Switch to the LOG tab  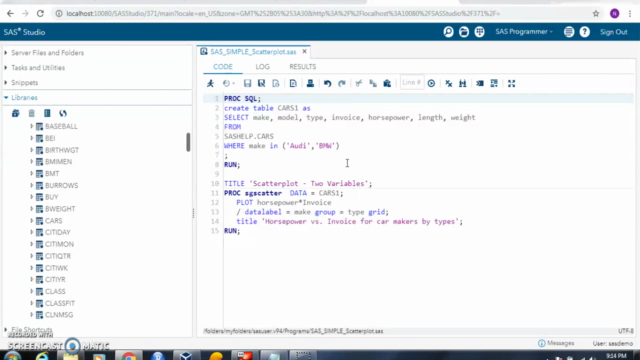262,67
